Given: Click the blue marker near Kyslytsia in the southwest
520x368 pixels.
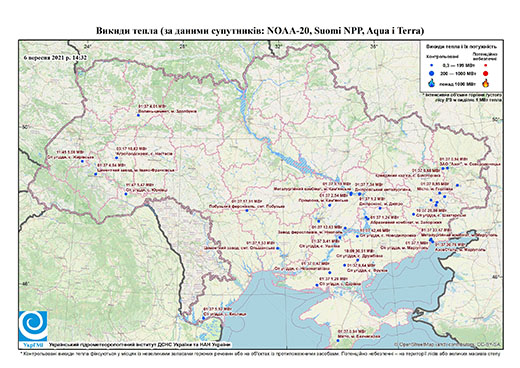Looking at the screenshot, I should click(203, 318).
